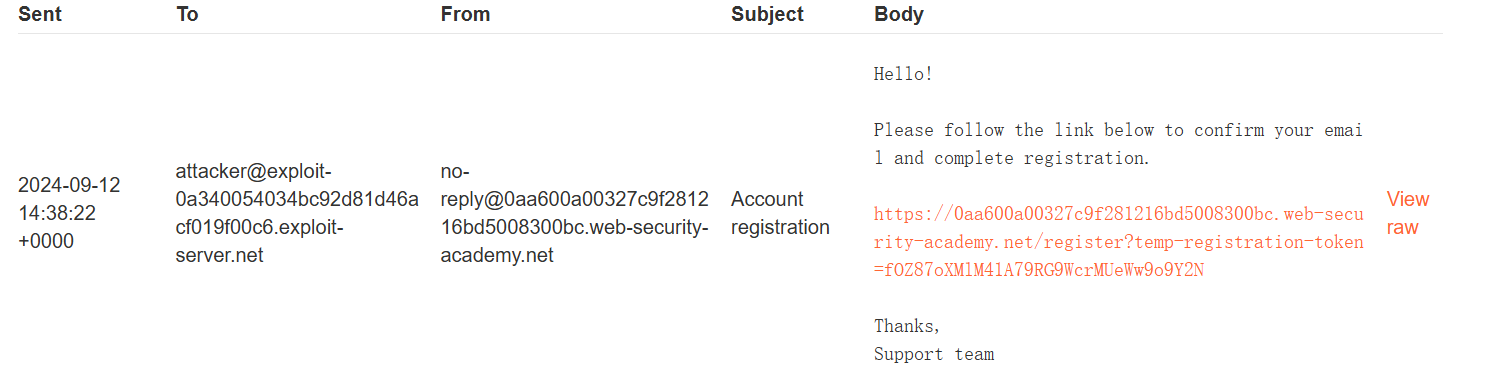Click the Sent column header
Screen dimensions: 1485x384
39,14
